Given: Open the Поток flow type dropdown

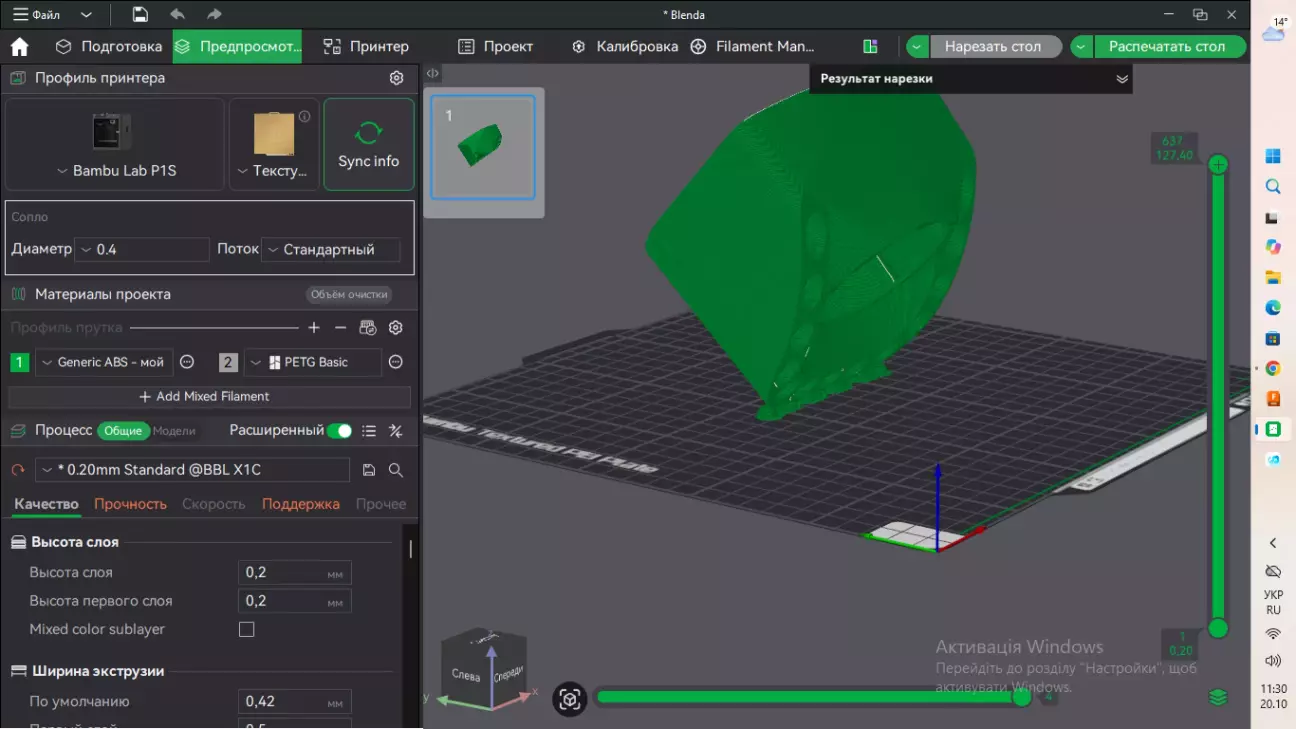Looking at the screenshot, I should coord(330,249).
